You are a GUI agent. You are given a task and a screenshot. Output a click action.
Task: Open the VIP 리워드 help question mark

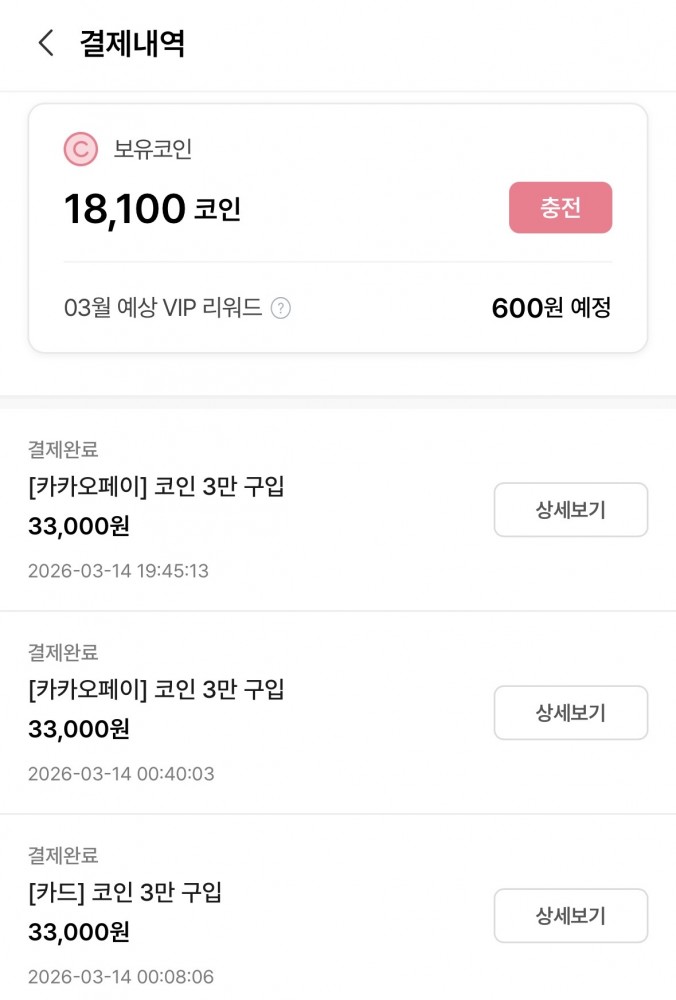(x=281, y=308)
